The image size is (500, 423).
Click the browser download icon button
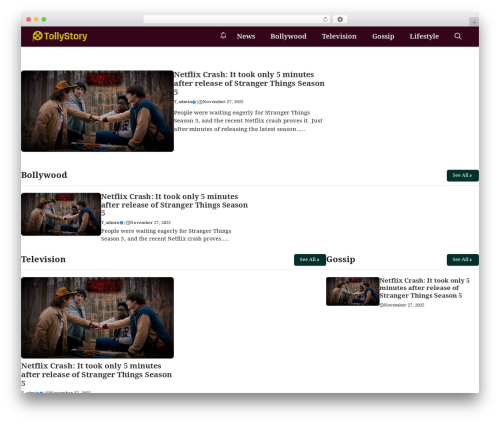[x=340, y=19]
